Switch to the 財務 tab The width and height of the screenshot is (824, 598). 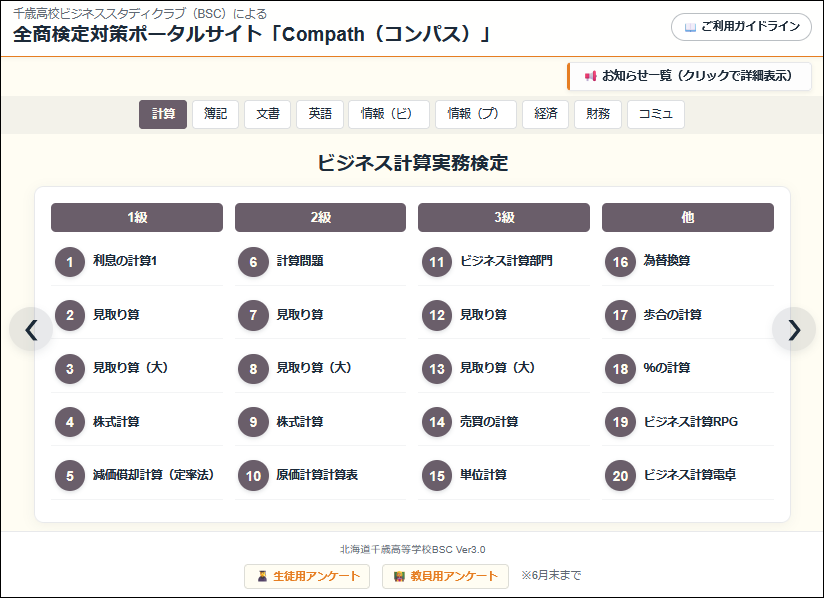(598, 114)
